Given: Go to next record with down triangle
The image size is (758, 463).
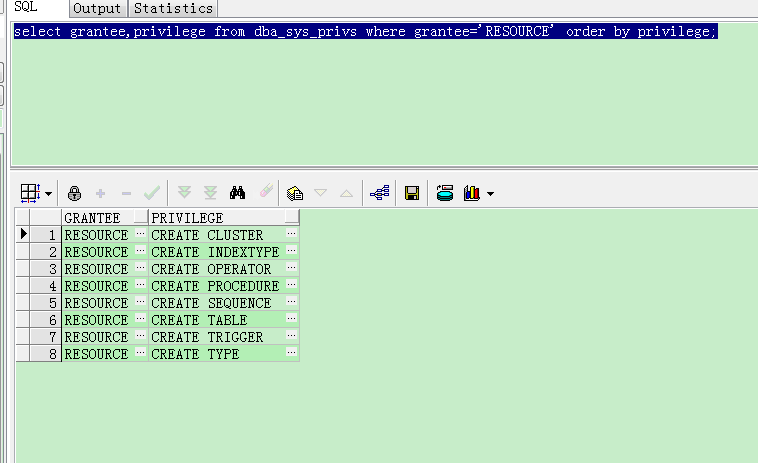Looking at the screenshot, I should (x=321, y=193).
